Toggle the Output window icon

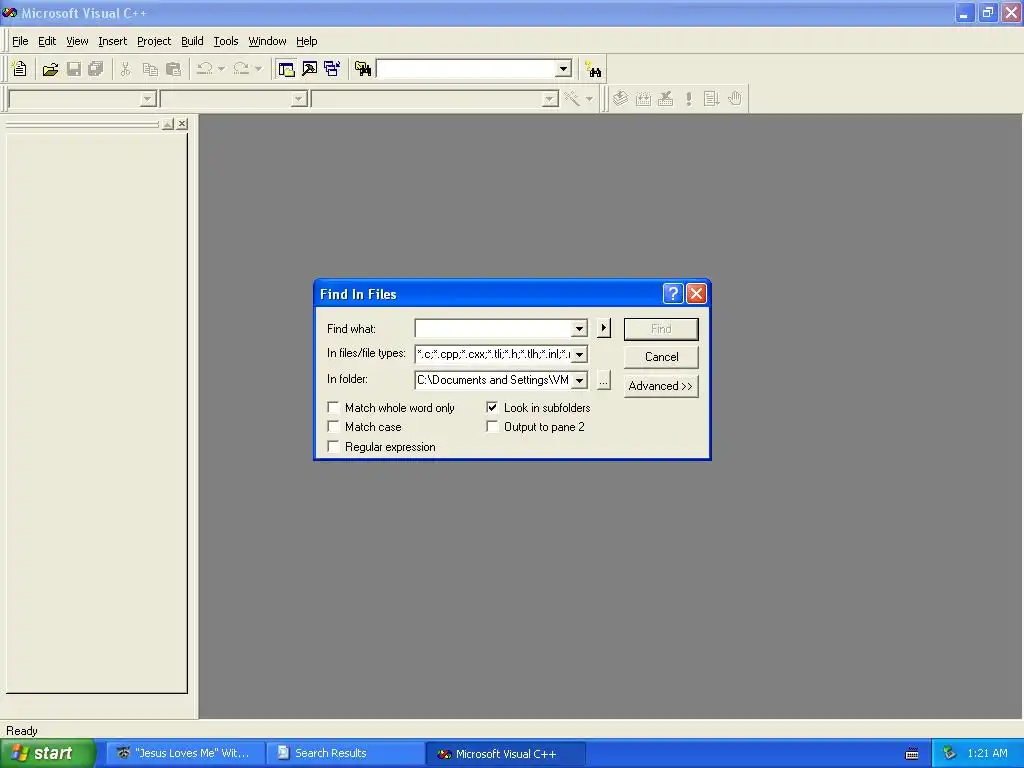tap(310, 69)
